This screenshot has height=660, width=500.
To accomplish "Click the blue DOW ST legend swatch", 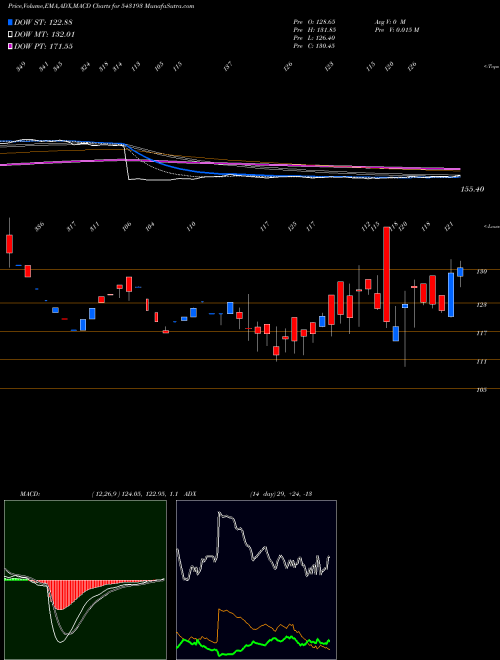I will 10,22.
